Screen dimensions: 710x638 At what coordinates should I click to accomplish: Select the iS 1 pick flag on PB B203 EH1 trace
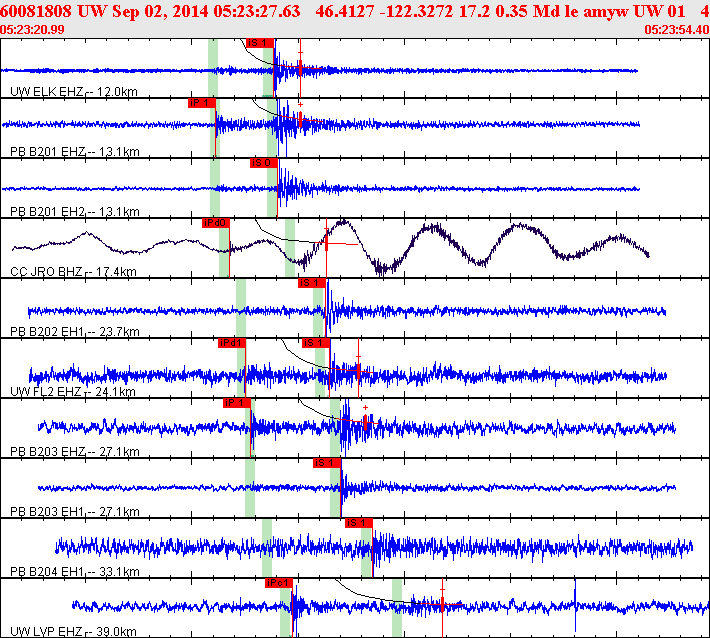click(x=326, y=463)
